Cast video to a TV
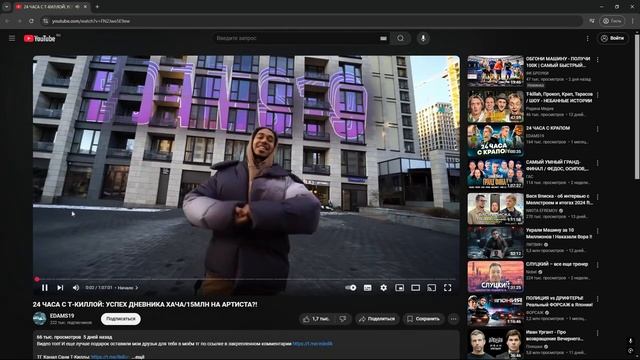 [x=431, y=288]
